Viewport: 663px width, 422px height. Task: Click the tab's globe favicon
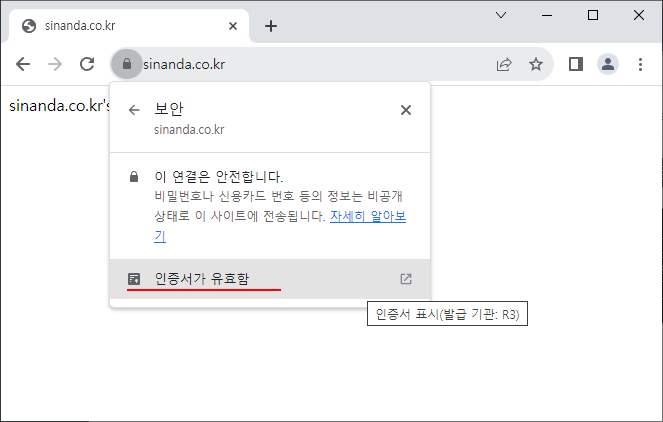click(x=29, y=26)
